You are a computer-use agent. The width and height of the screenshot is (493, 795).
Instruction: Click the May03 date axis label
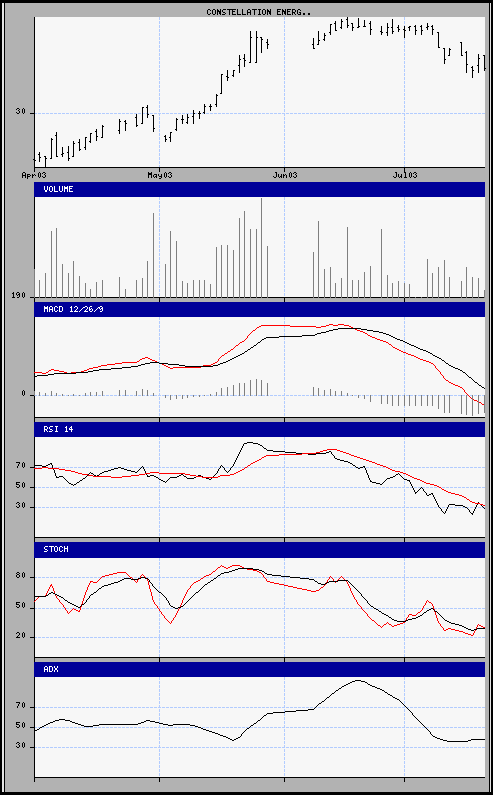159,175
